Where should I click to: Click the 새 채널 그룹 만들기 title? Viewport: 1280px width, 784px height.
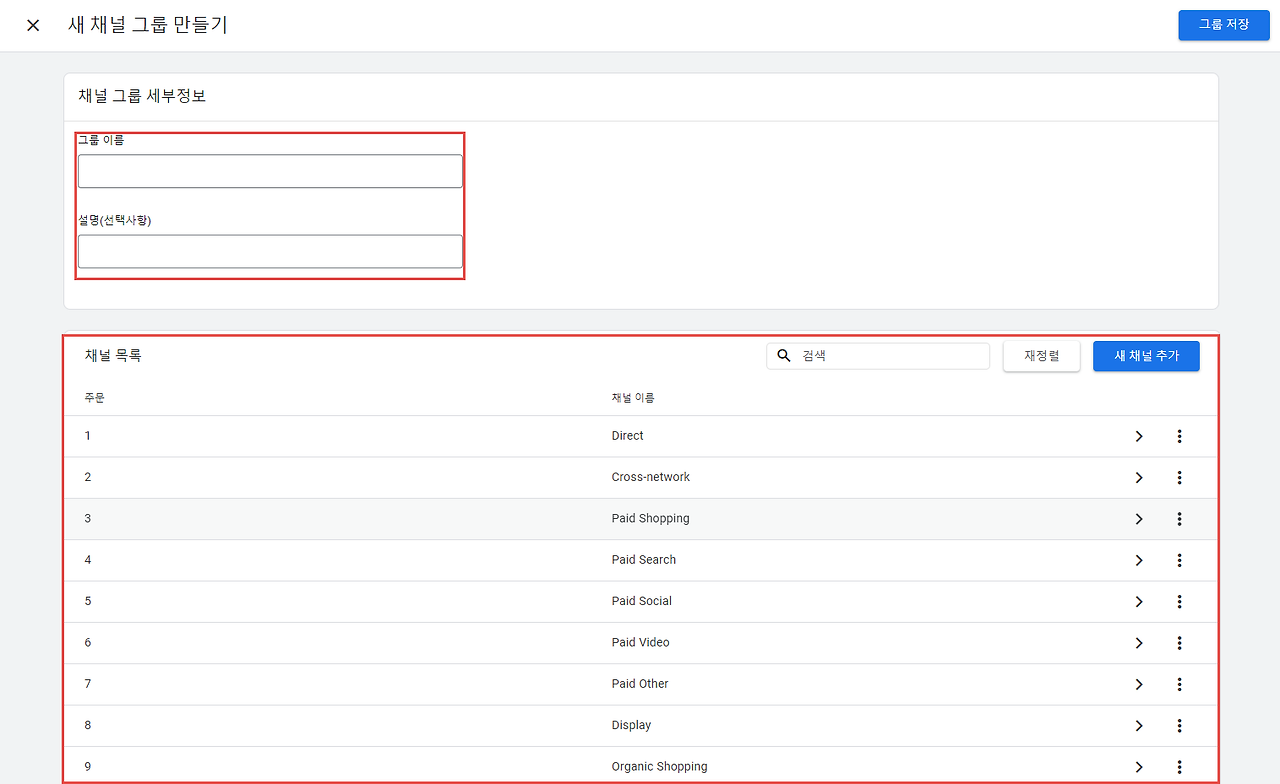click(x=148, y=25)
